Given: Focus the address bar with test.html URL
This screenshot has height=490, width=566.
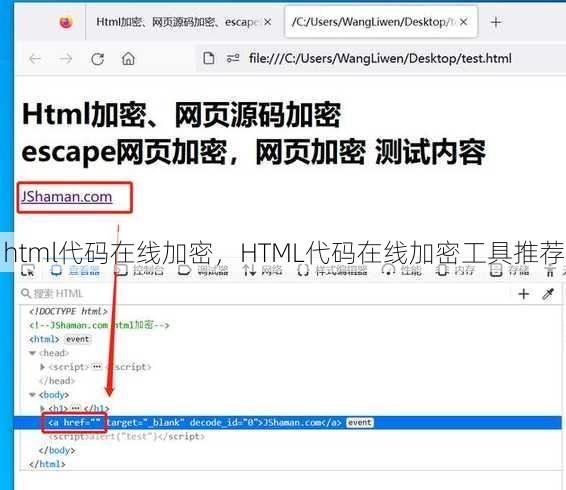Looking at the screenshot, I should coord(380,58).
